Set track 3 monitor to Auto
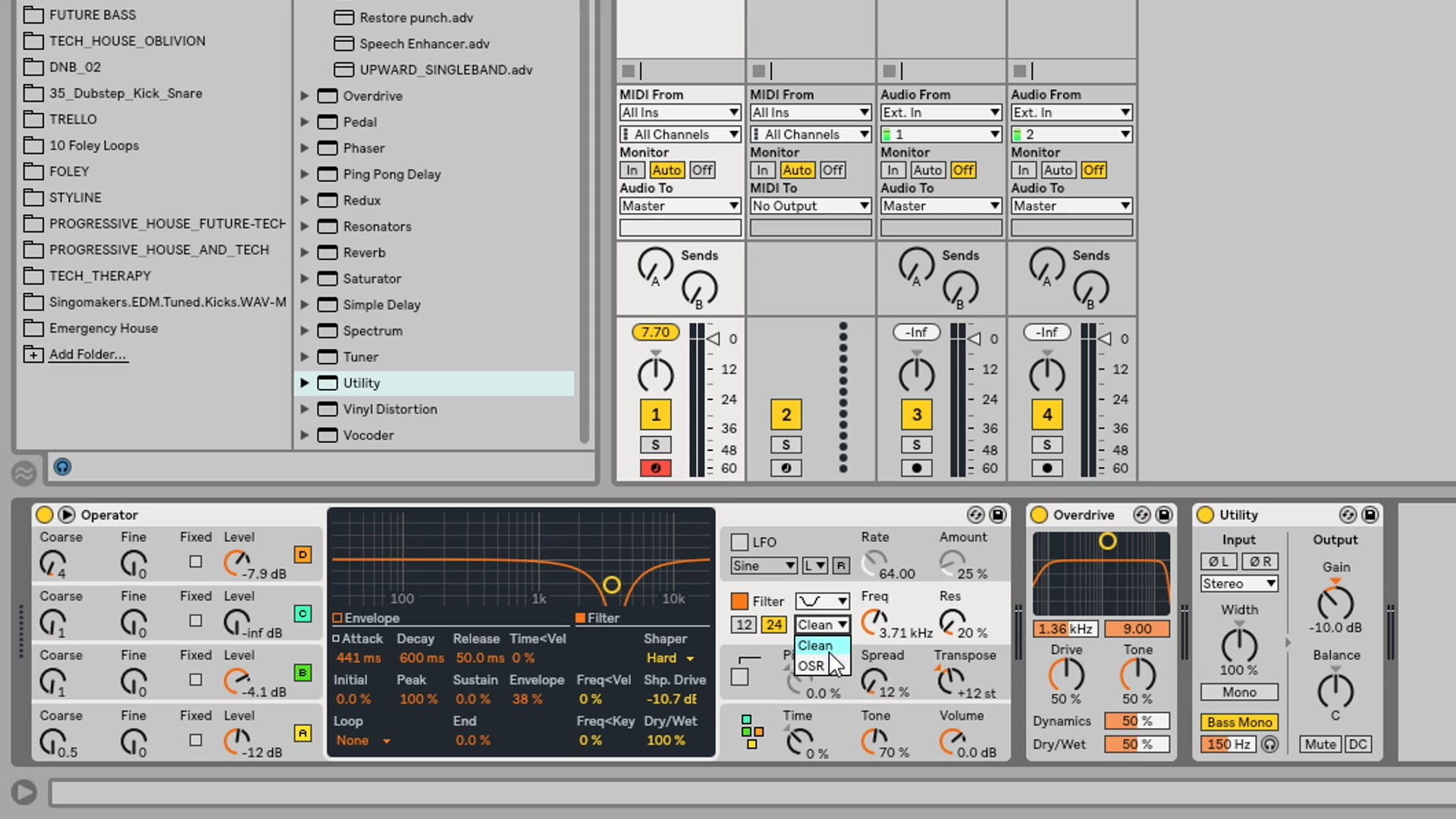The height and width of the screenshot is (819, 1456). 927,171
